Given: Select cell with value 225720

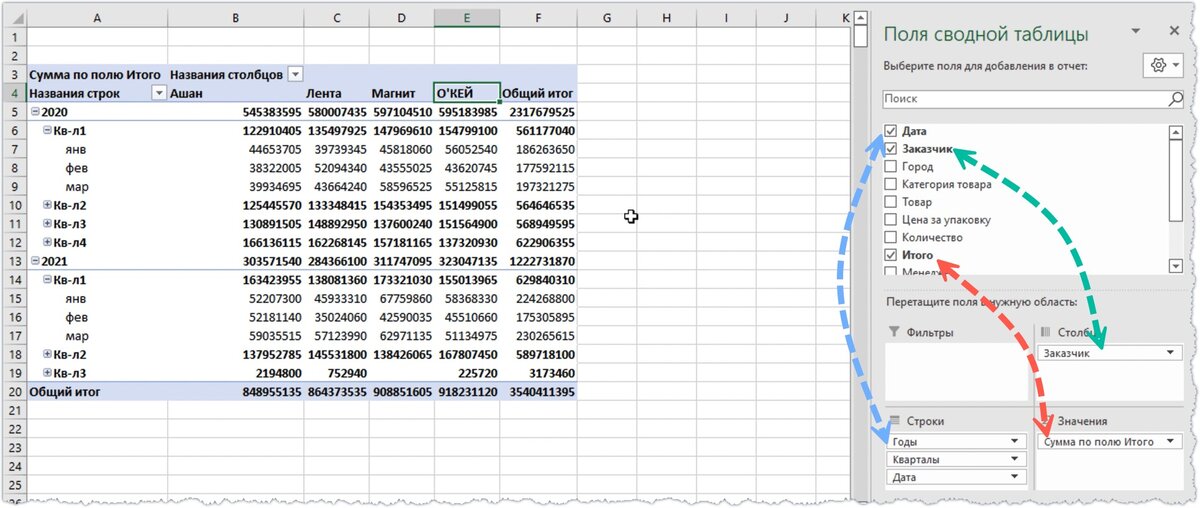Looking at the screenshot, I should click(x=467, y=372).
